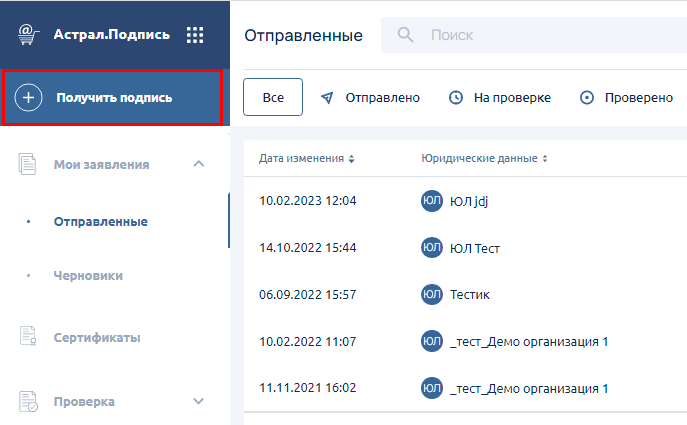Focus the Поиск search field

(534, 35)
